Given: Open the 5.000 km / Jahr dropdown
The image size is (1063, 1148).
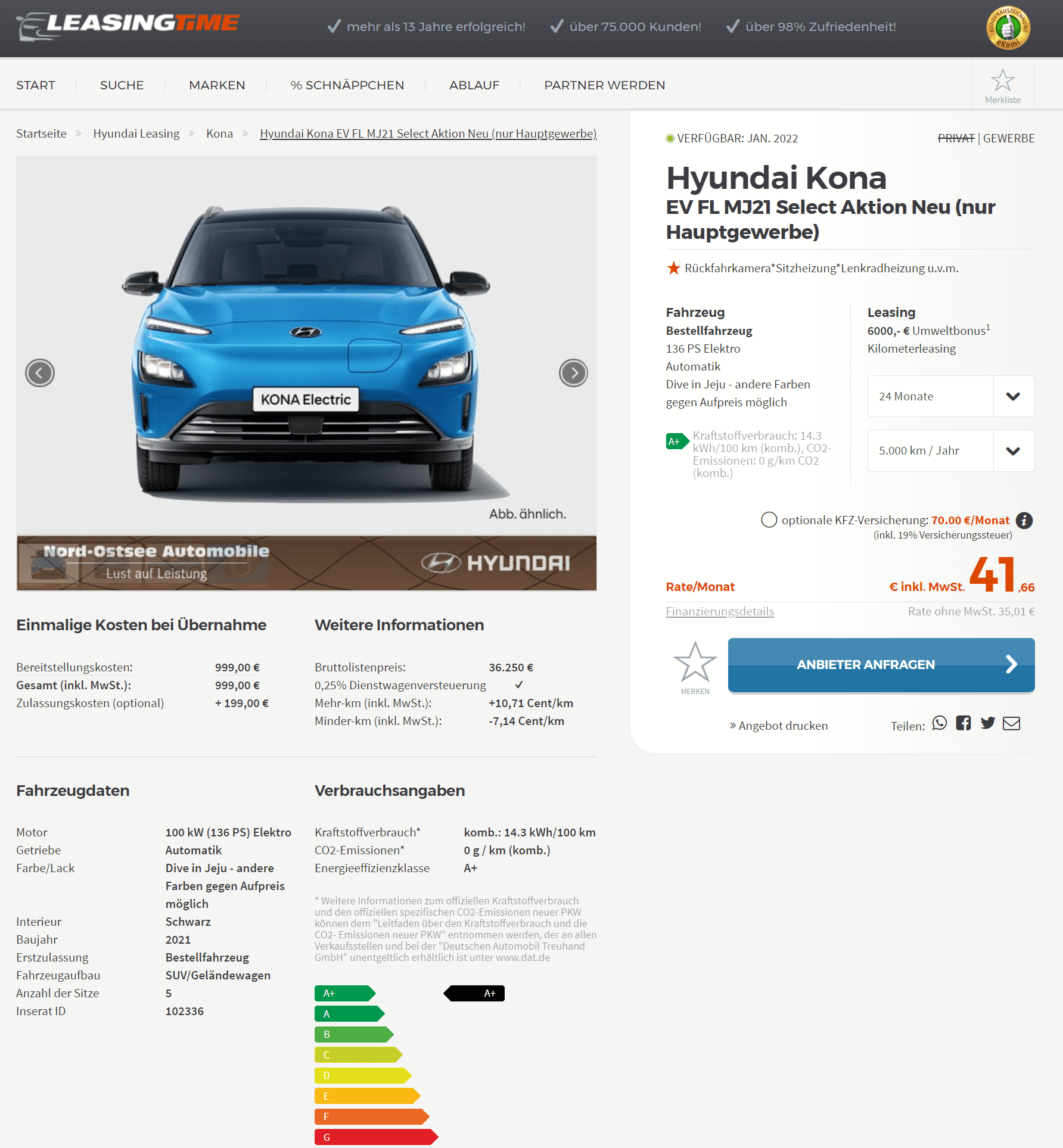Looking at the screenshot, I should pyautogui.click(x=951, y=450).
